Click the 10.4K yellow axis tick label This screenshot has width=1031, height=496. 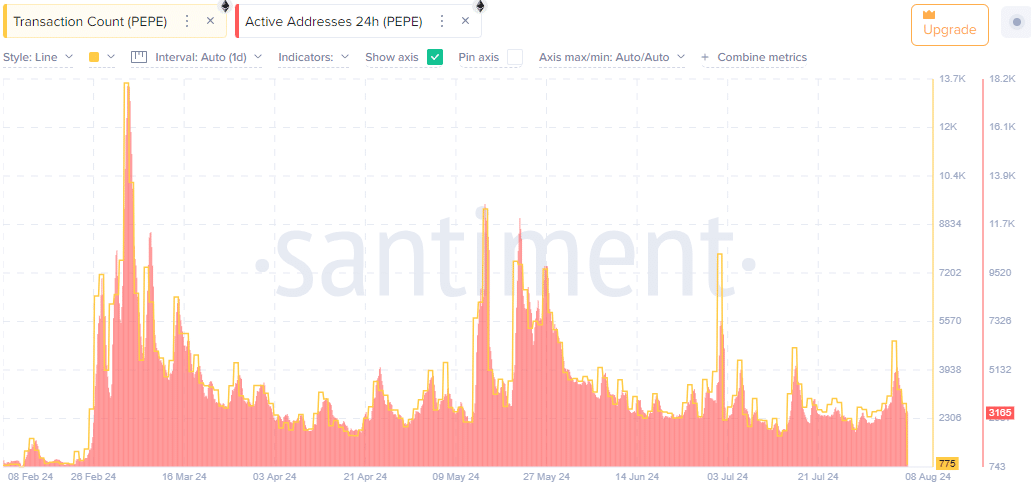coord(952,176)
